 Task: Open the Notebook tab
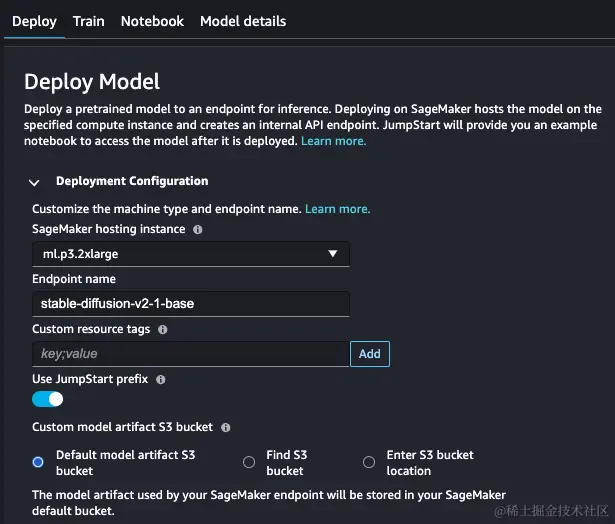click(152, 21)
